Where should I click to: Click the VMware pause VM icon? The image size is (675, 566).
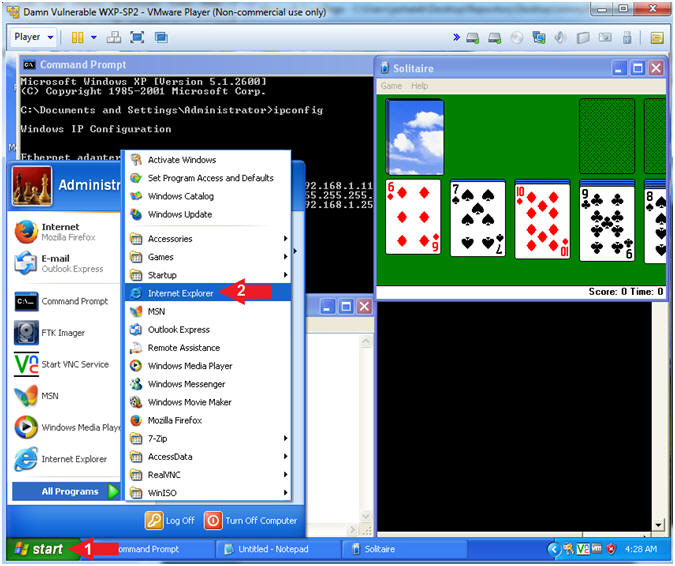coord(77,37)
